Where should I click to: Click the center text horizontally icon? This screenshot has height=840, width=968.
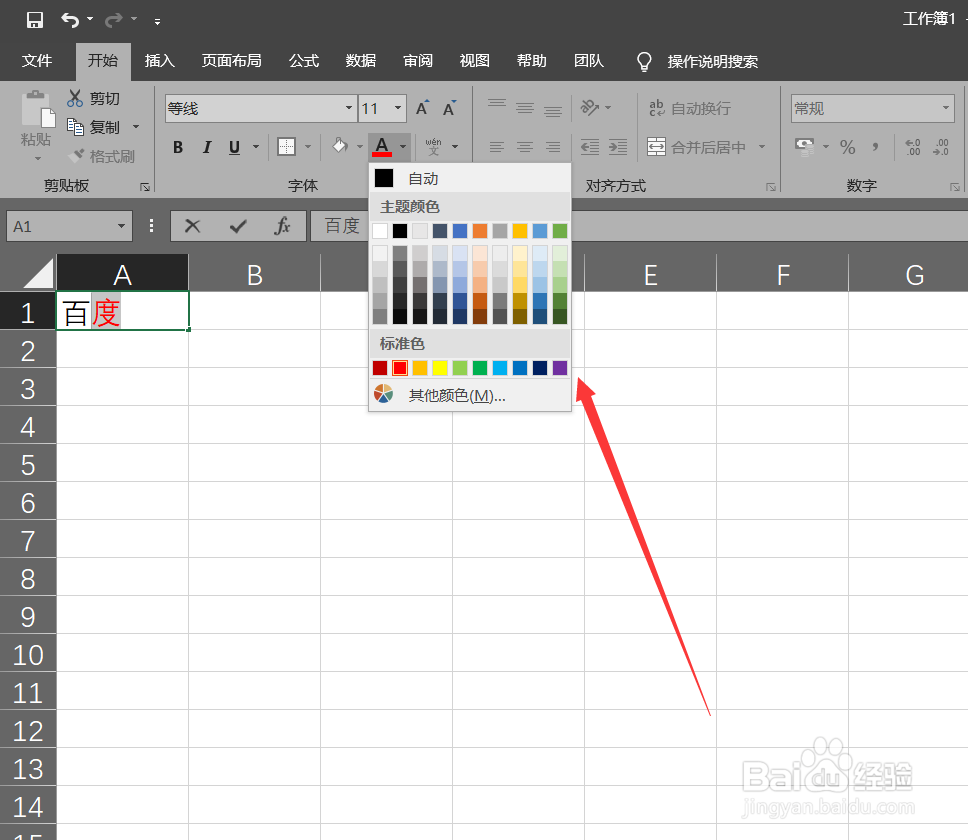click(x=525, y=147)
